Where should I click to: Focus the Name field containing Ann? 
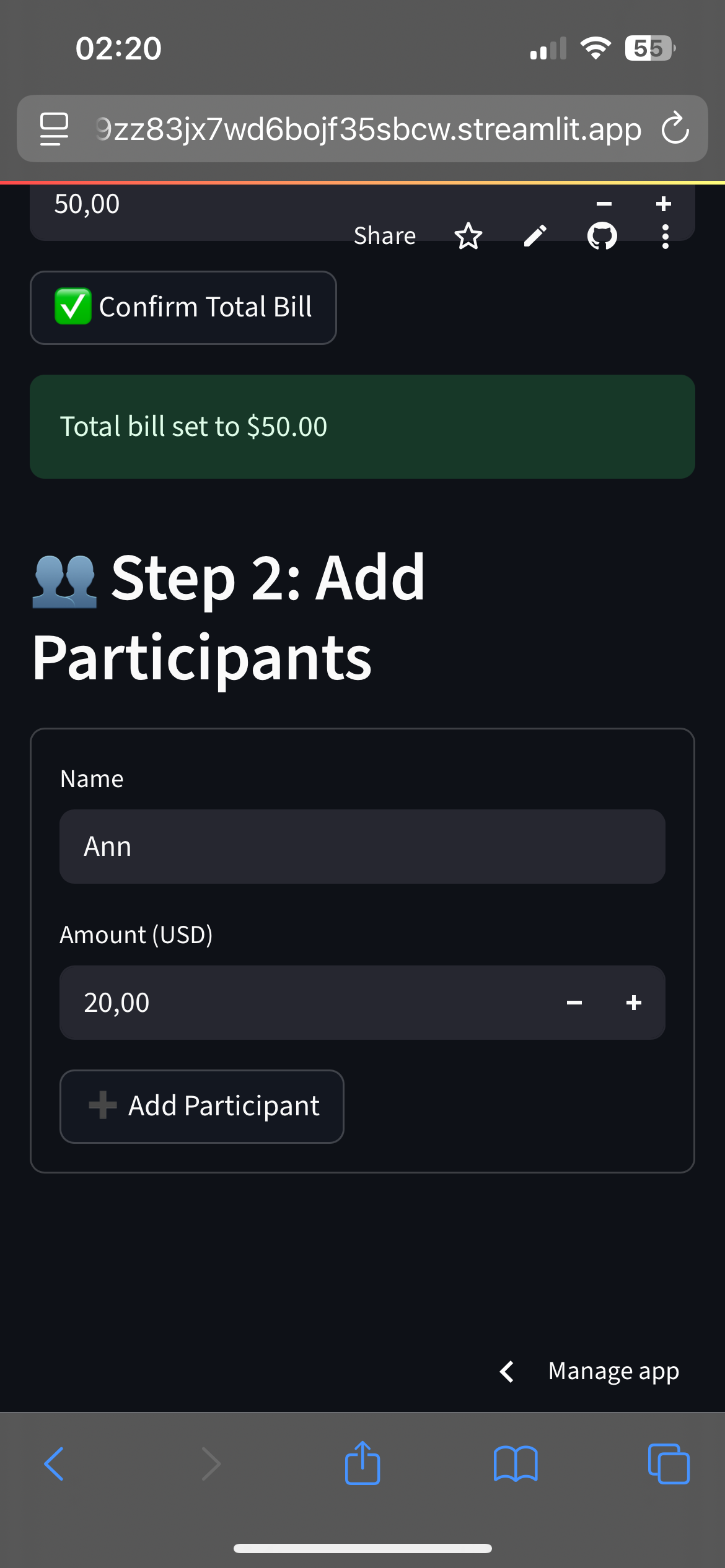(362, 847)
